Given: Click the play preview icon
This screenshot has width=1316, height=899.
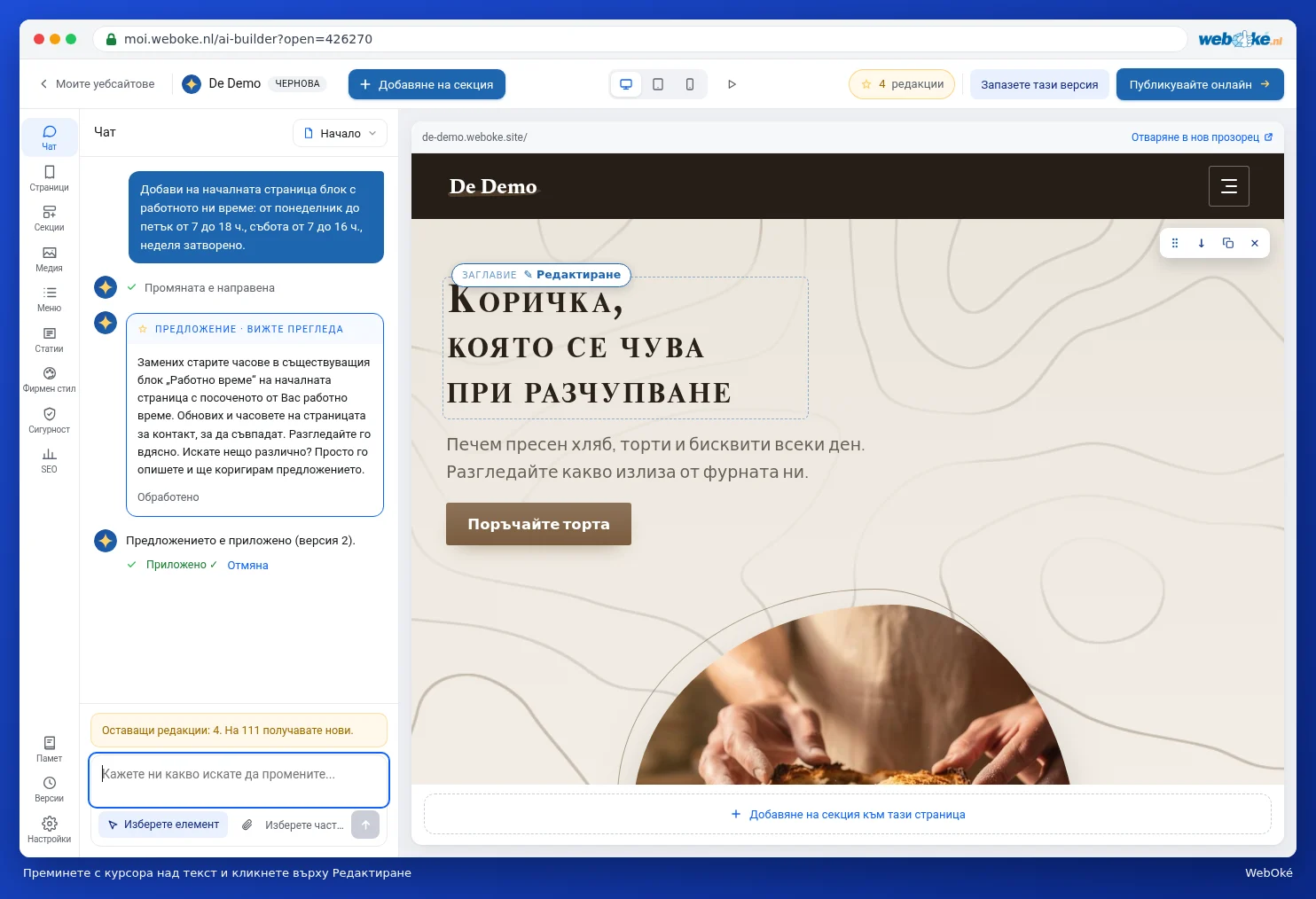Looking at the screenshot, I should click(x=732, y=84).
